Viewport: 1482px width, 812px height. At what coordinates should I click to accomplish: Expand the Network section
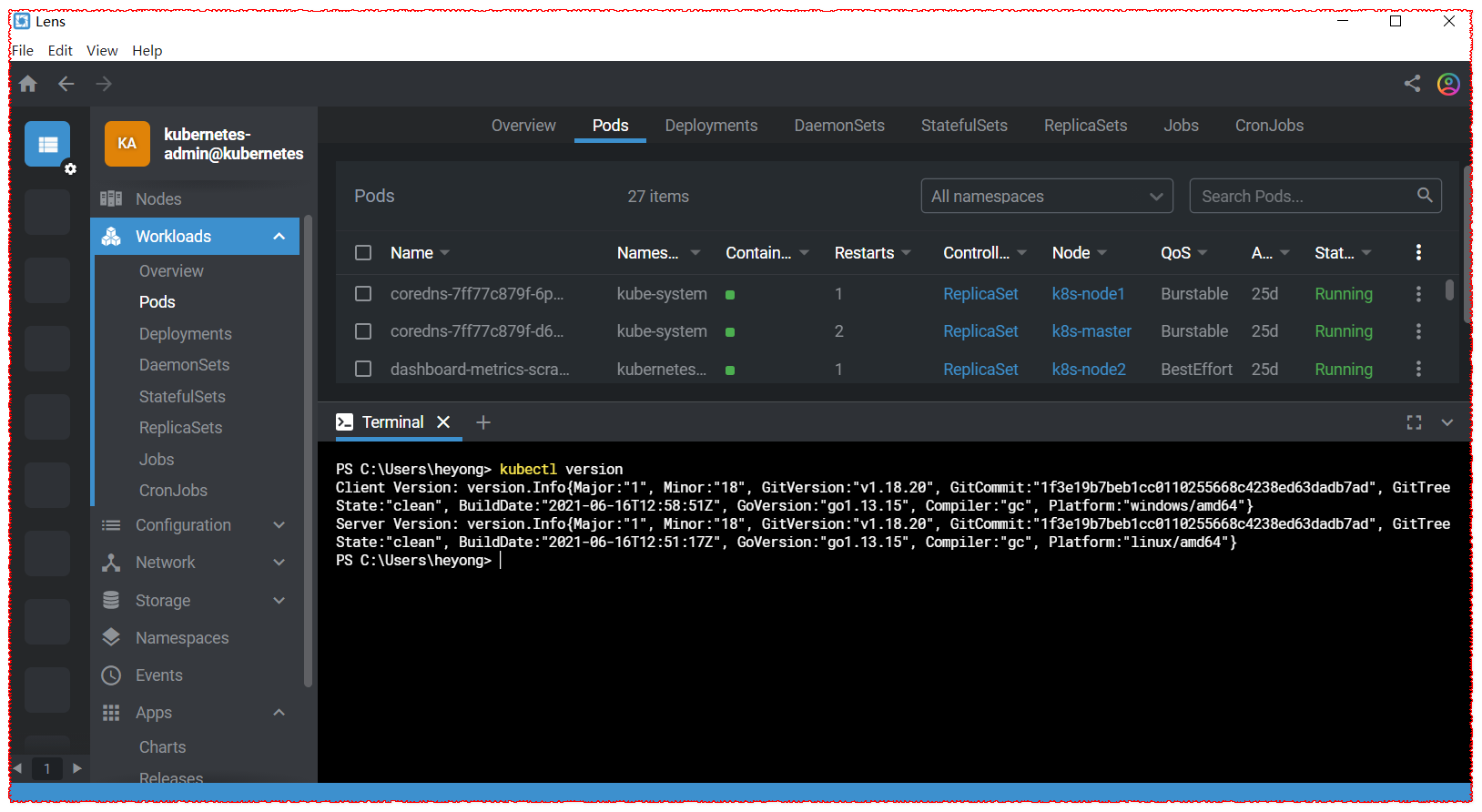279,563
